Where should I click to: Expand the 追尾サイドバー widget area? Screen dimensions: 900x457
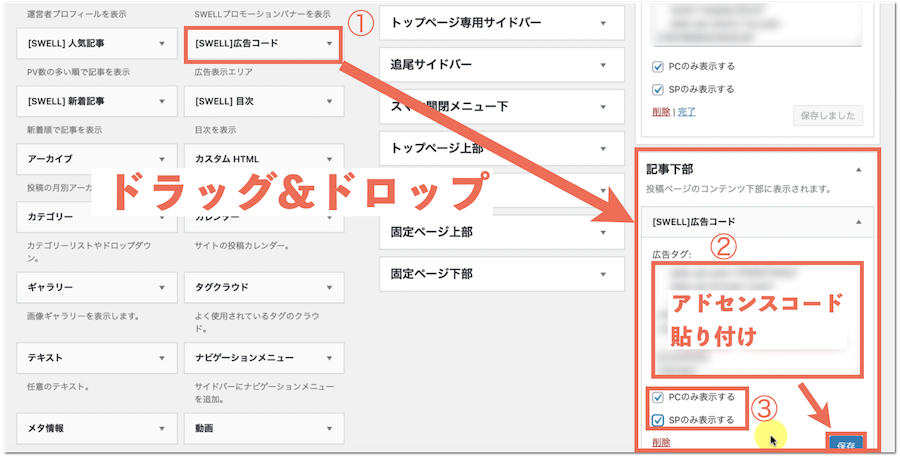pyautogui.click(x=604, y=64)
